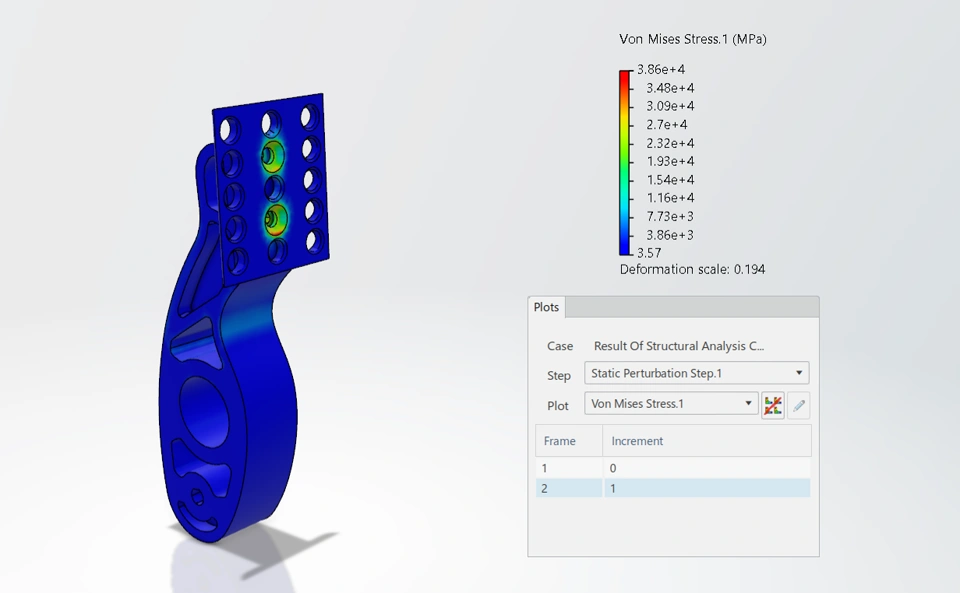The image size is (960, 593).
Task: Click the pencil edit plot icon
Action: click(798, 405)
